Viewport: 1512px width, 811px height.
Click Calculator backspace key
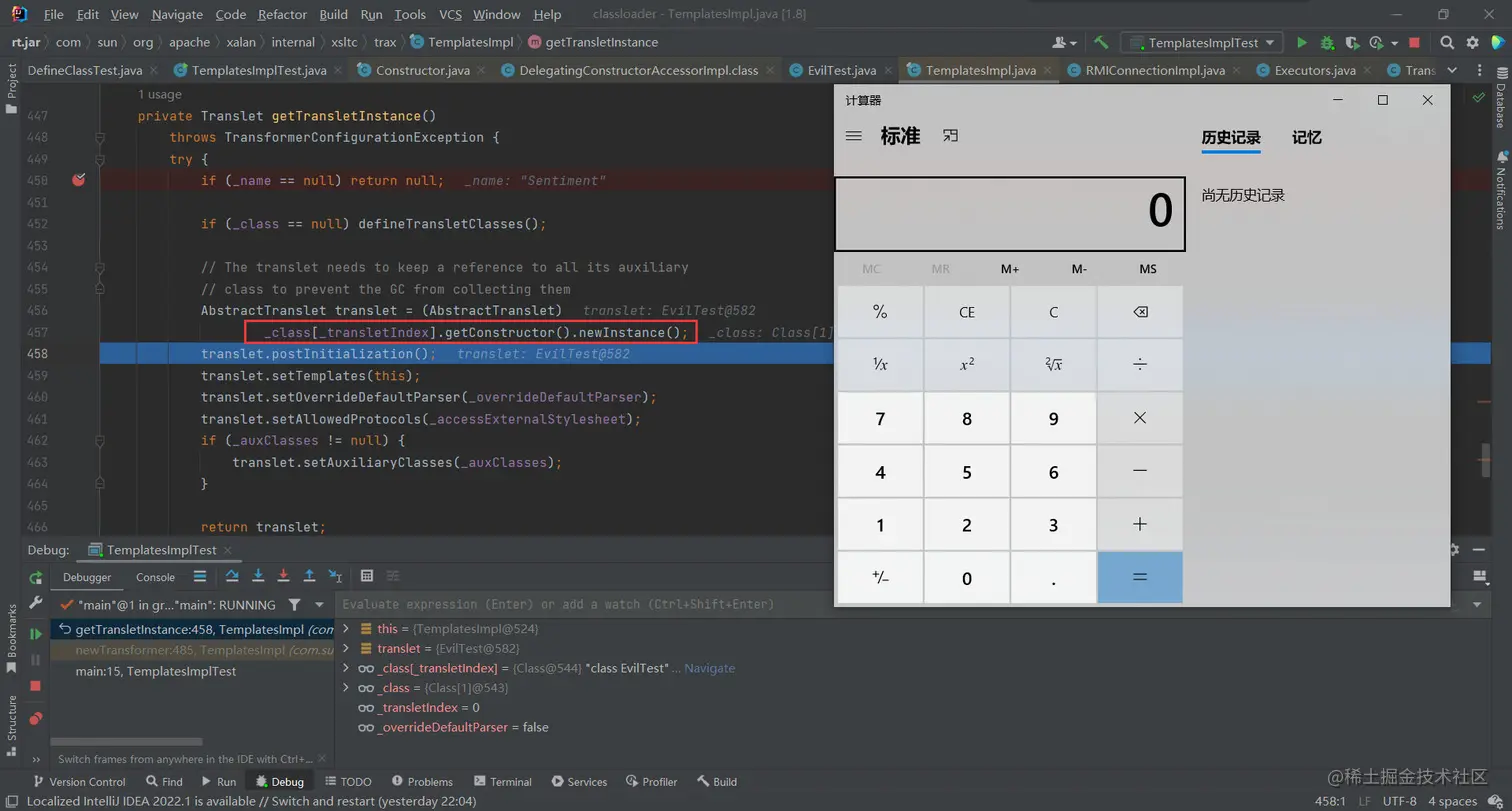1140,312
